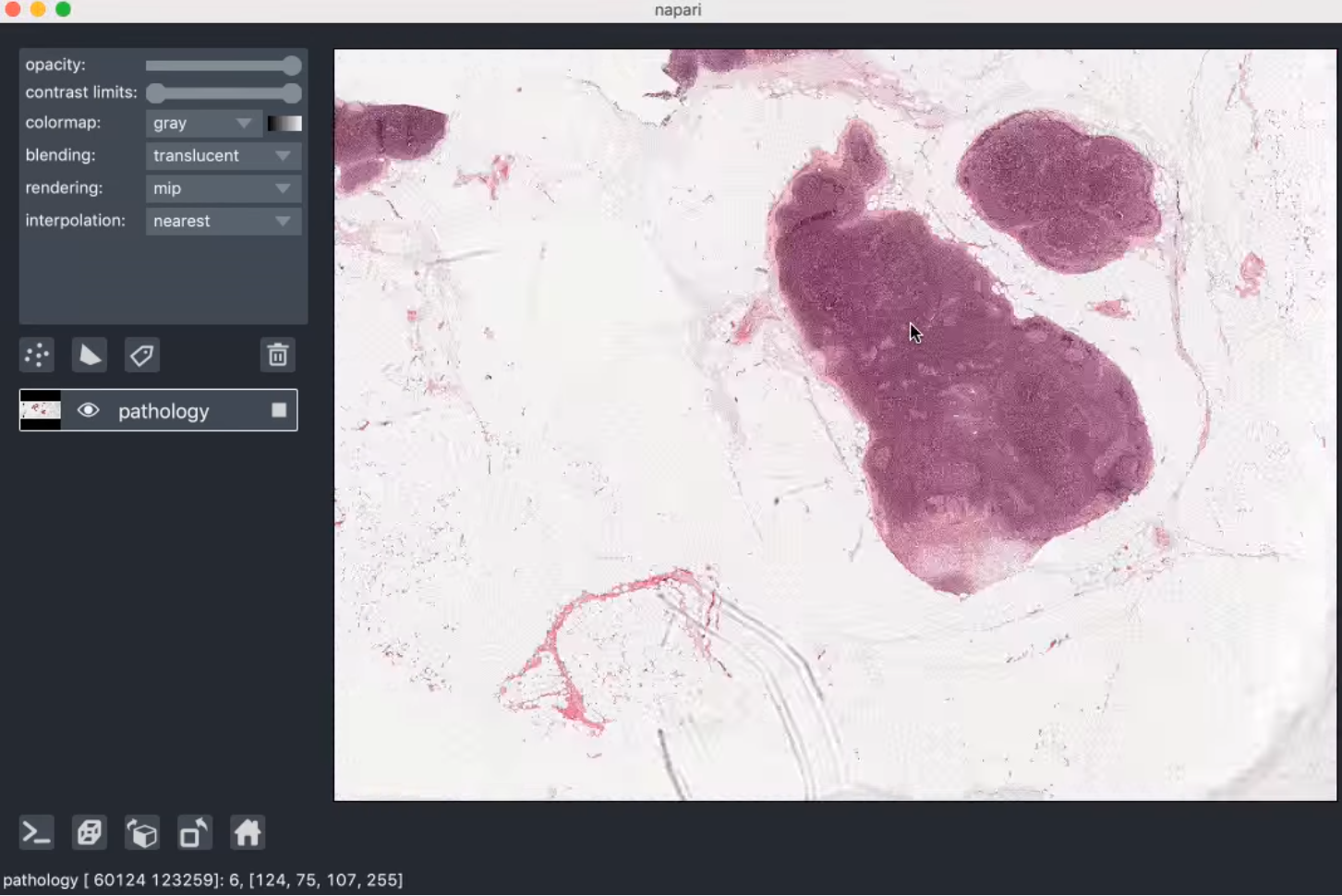The height and width of the screenshot is (896, 1342).
Task: Transpose the displayed dimensions
Action: pos(194,832)
